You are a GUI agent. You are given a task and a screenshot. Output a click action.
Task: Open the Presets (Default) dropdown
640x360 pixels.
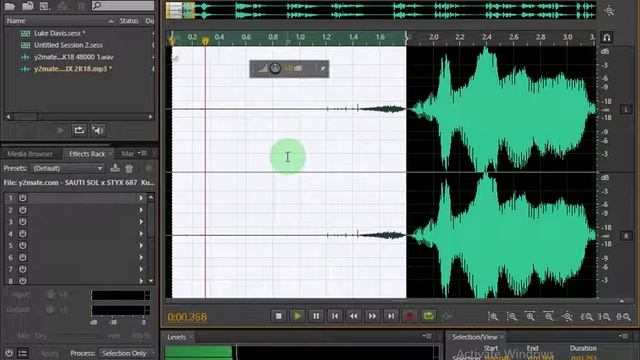coord(67,168)
